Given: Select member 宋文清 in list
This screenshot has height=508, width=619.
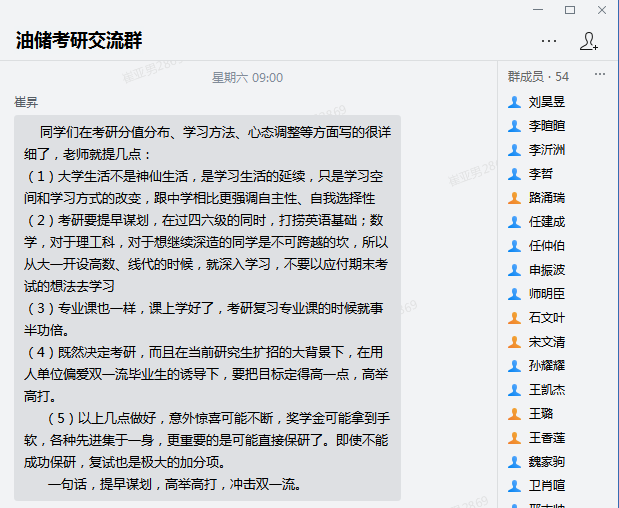Looking at the screenshot, I should click(547, 342).
